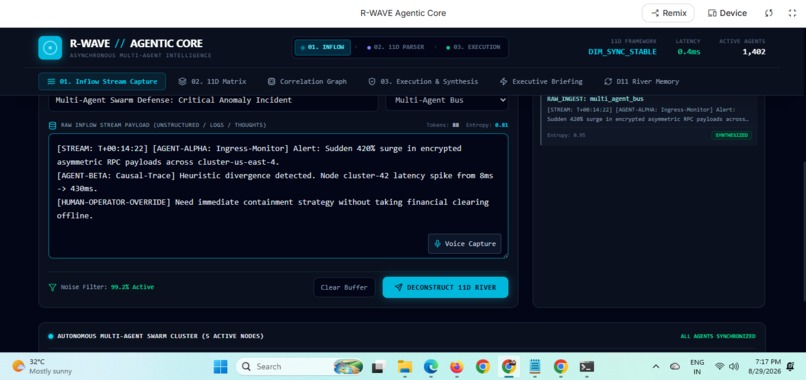This screenshot has height=380, width=806.
Task: Click the shield icon of Execution & Synthesis
Action: point(372,81)
